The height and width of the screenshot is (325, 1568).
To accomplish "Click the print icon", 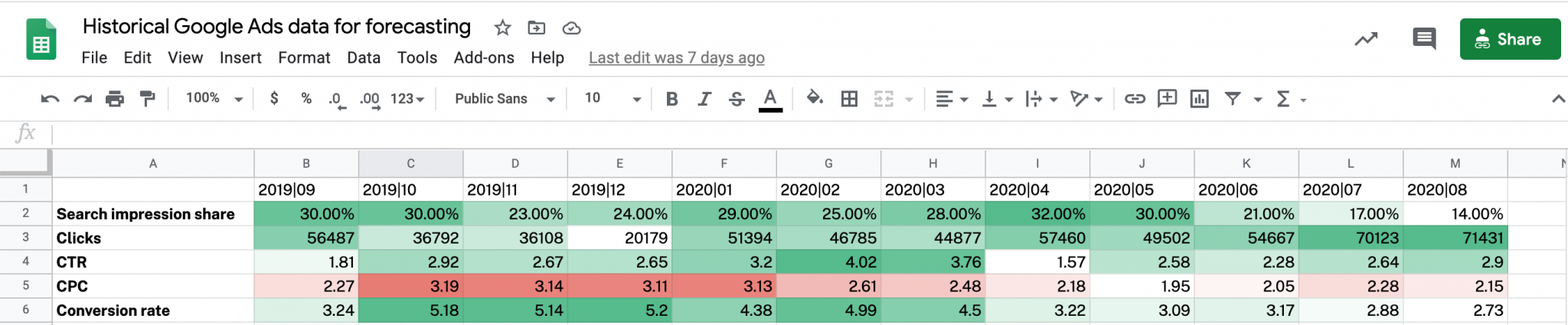I will (x=115, y=99).
